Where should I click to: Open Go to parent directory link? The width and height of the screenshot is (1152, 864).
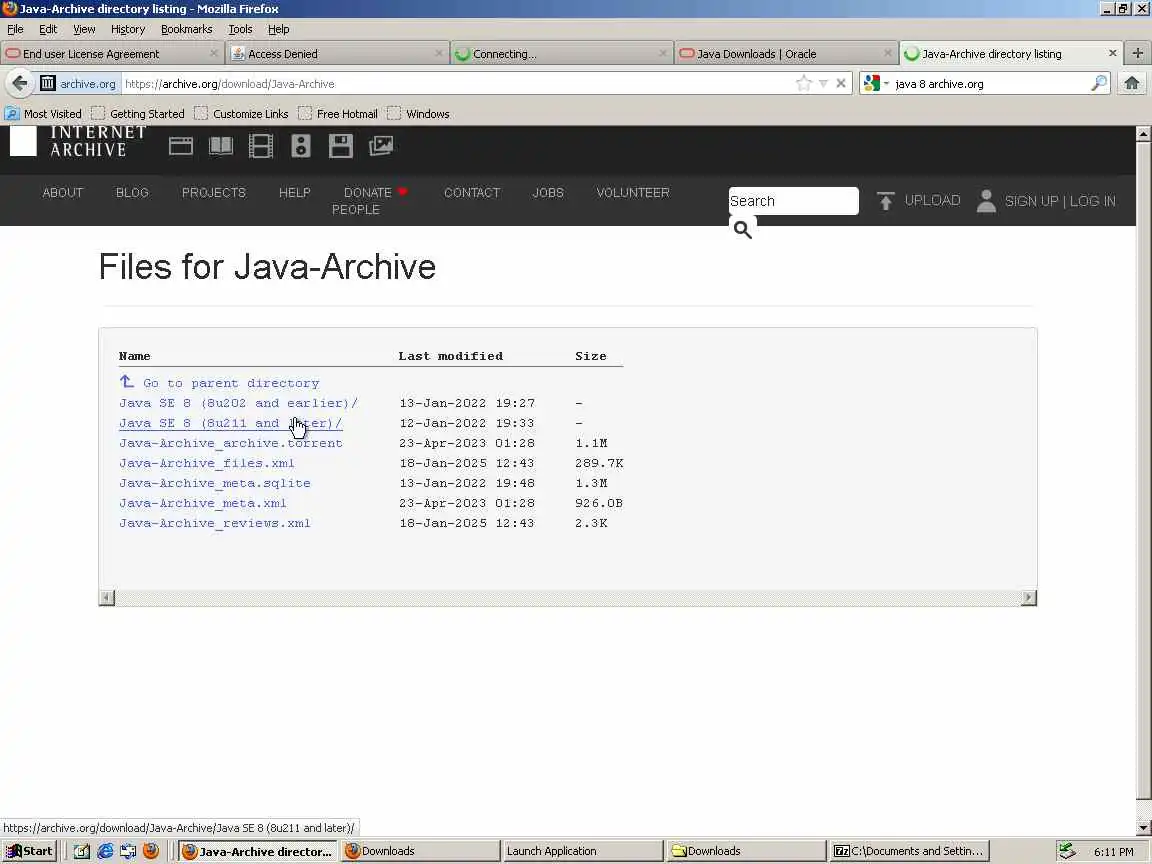click(x=220, y=383)
